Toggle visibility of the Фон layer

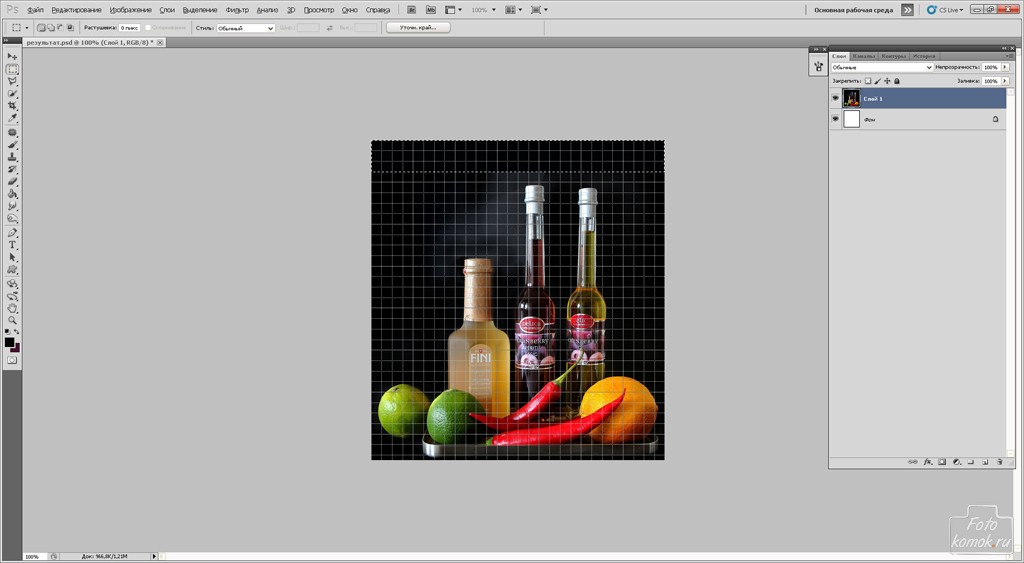point(836,119)
